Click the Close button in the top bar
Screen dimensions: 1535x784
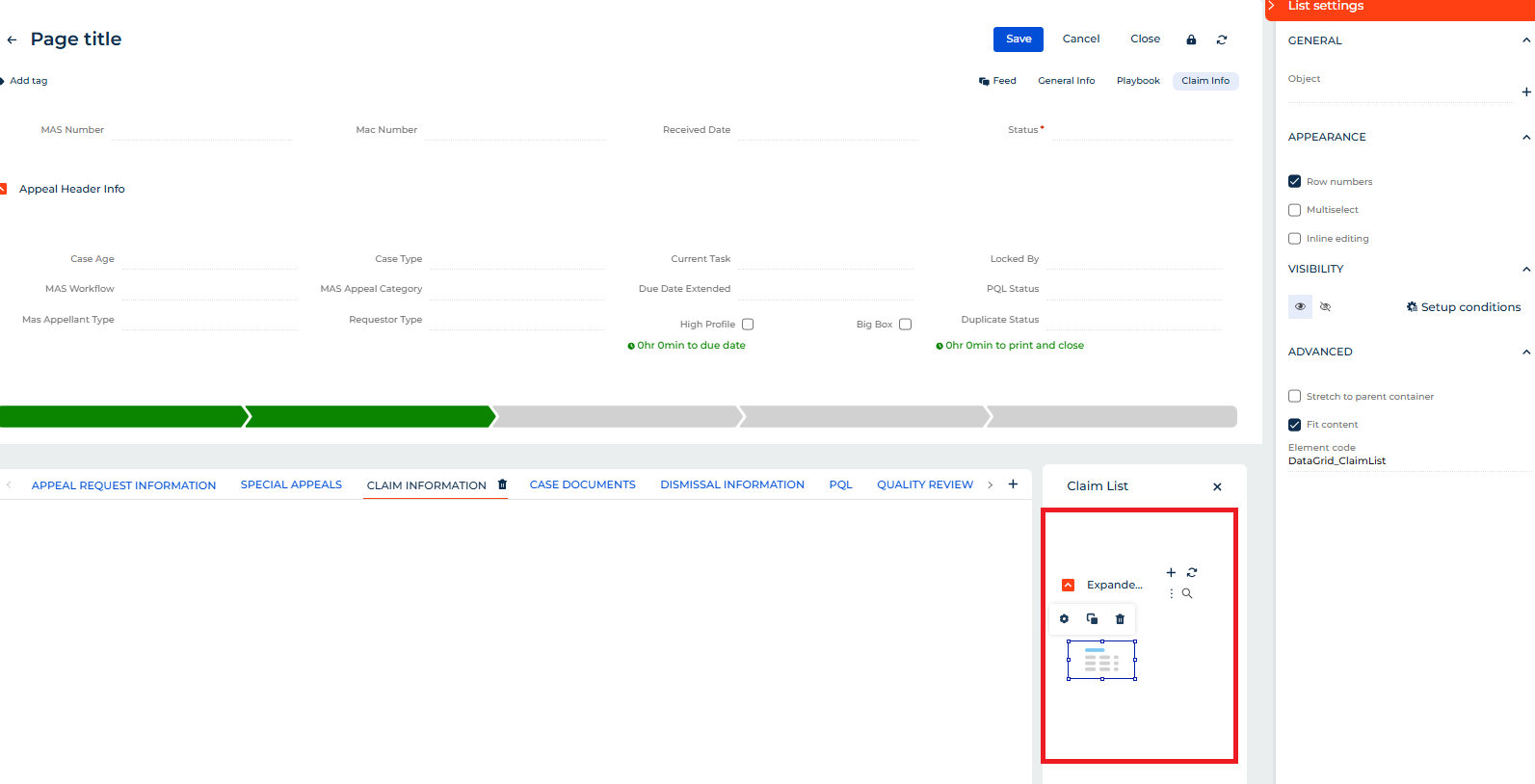point(1145,39)
